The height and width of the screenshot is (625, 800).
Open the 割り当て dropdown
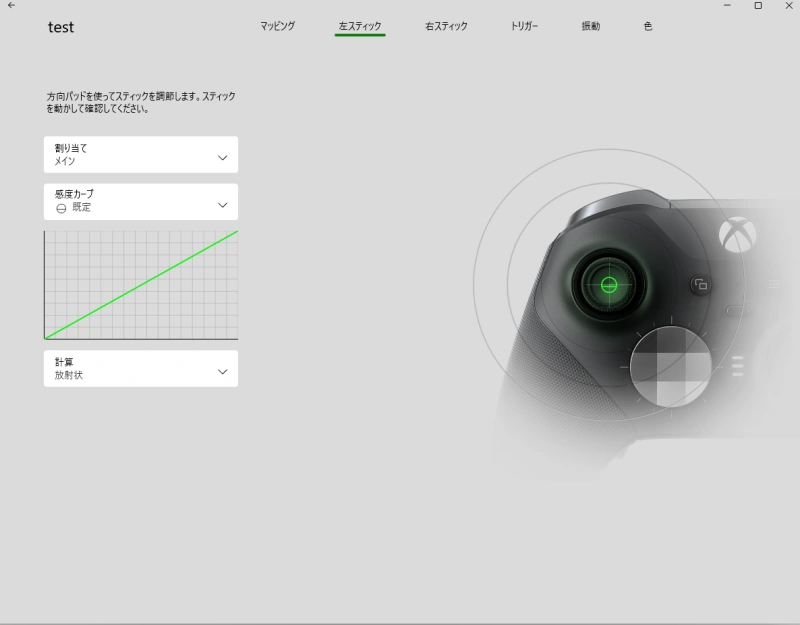point(141,155)
